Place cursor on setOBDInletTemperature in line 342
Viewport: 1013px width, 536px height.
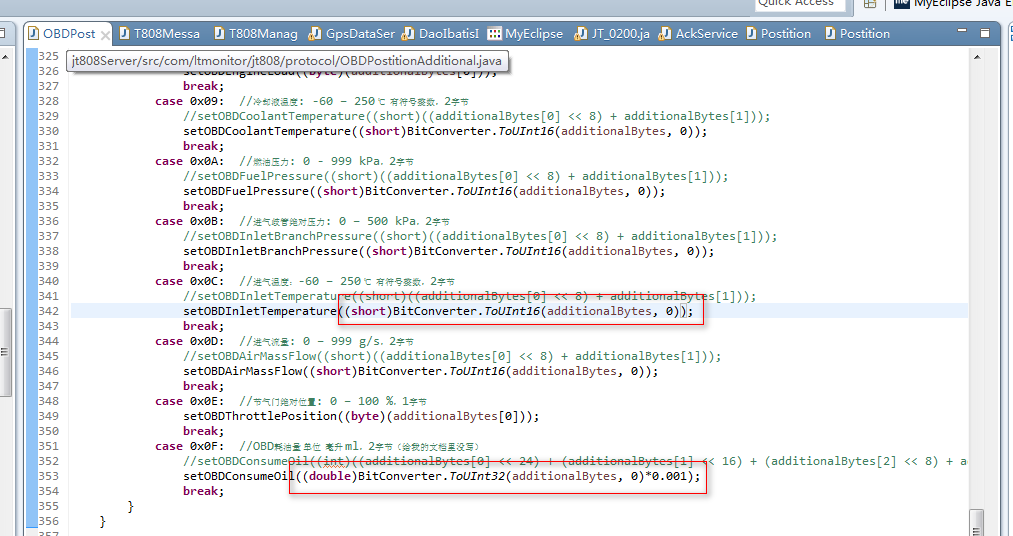click(259, 311)
